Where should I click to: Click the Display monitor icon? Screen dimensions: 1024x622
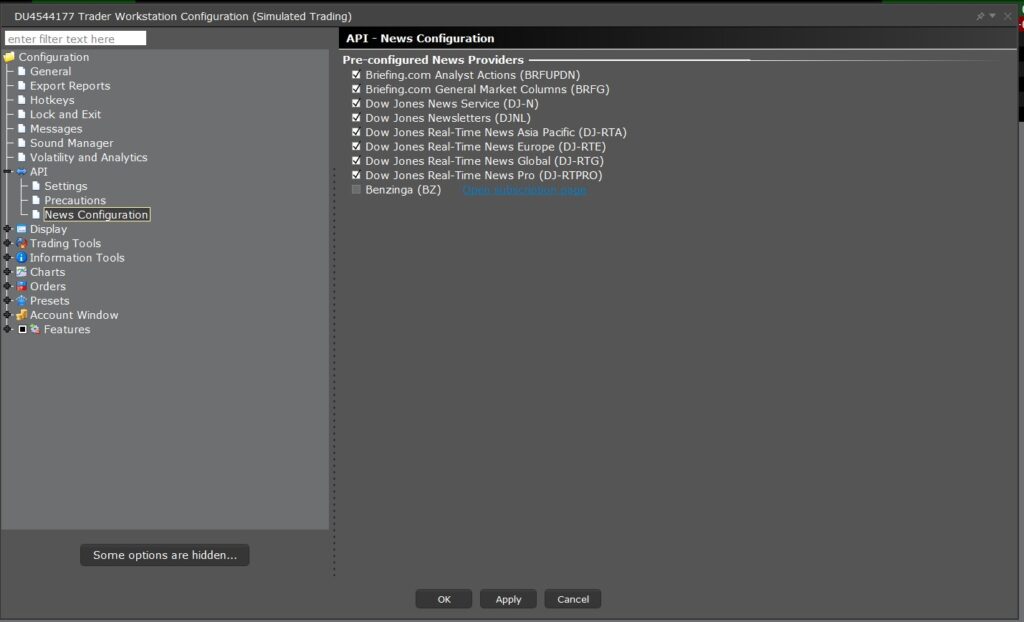(x=22, y=229)
